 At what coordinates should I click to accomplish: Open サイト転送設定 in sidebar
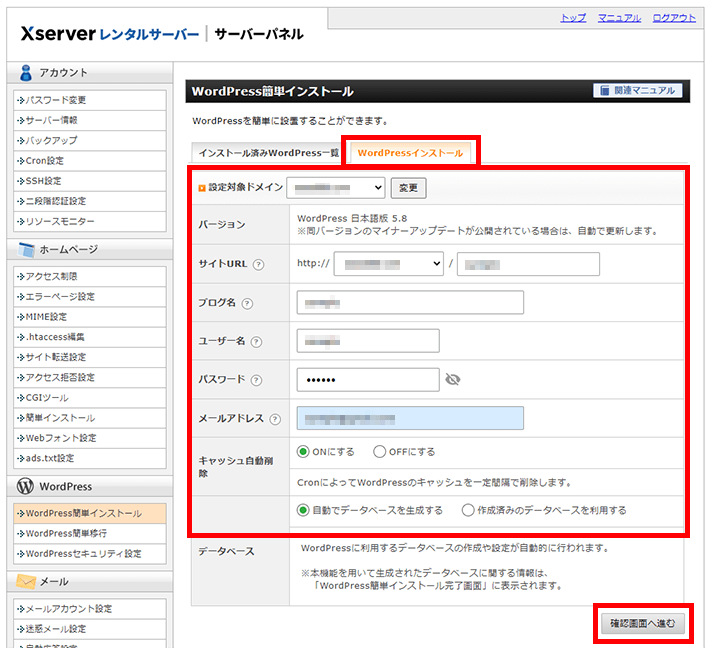[x=90, y=357]
